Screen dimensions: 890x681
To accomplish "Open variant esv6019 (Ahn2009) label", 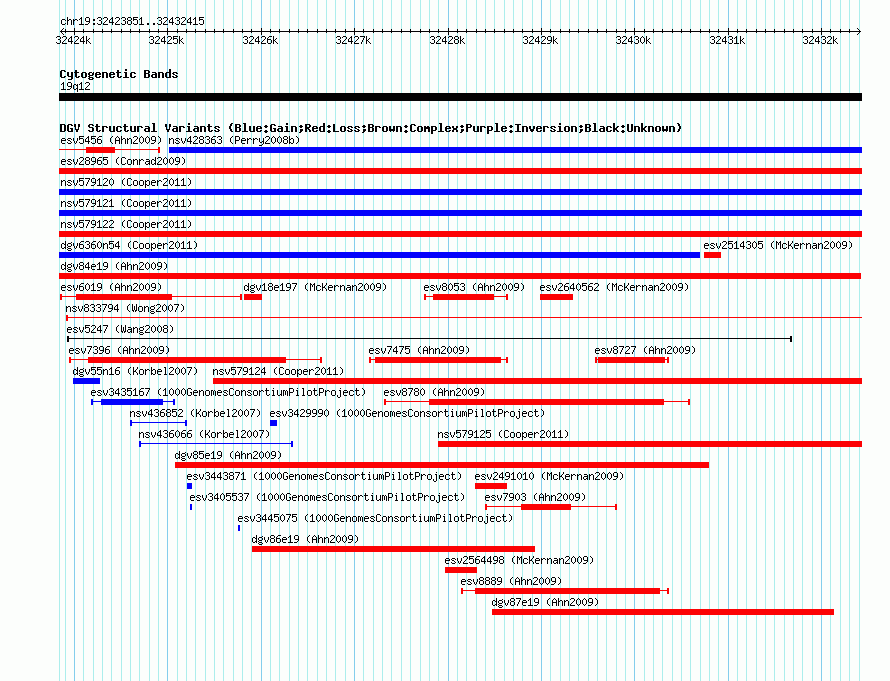I will tap(111, 287).
